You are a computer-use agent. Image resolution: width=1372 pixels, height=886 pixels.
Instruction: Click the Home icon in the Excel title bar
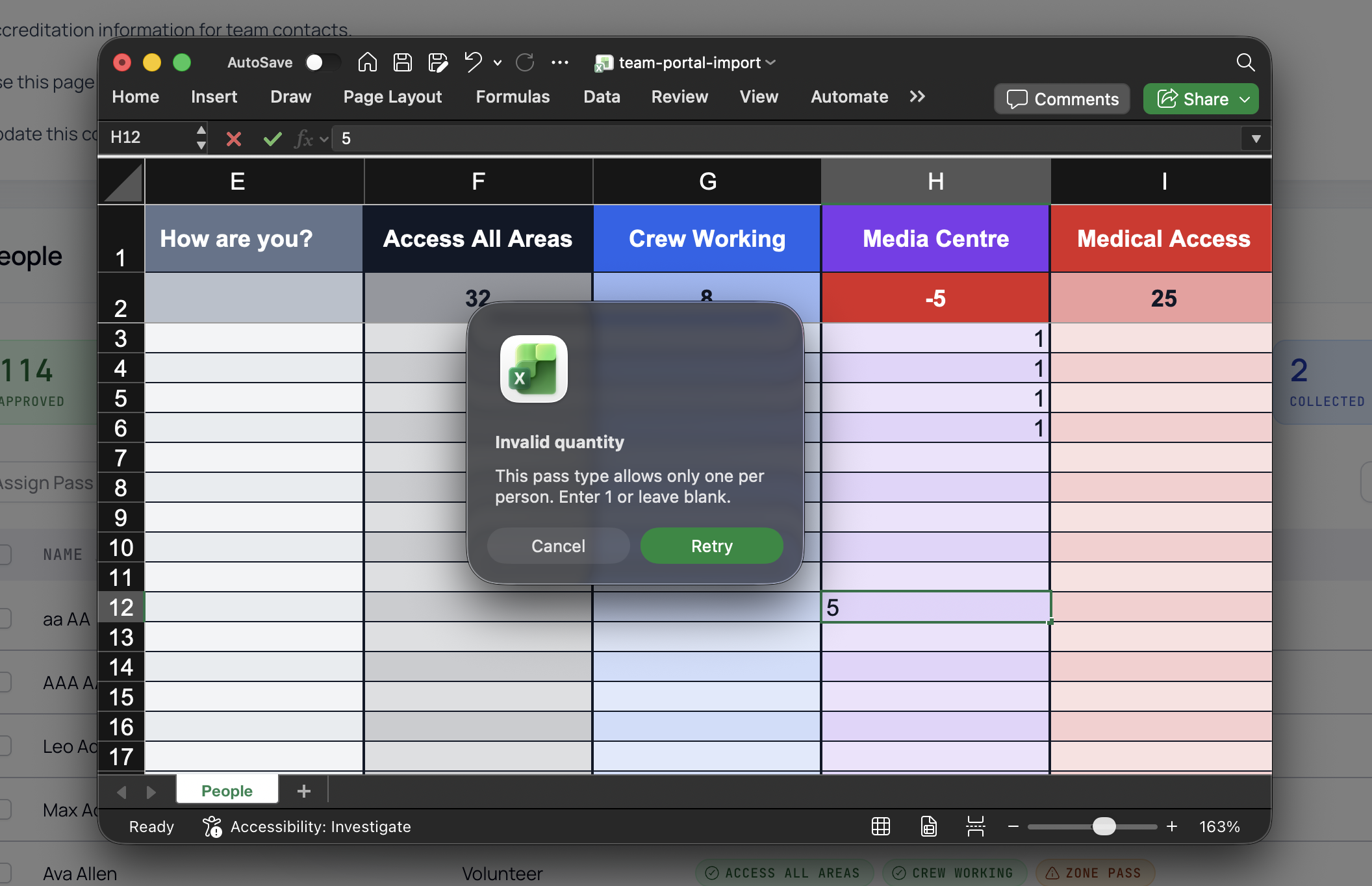pos(368,62)
